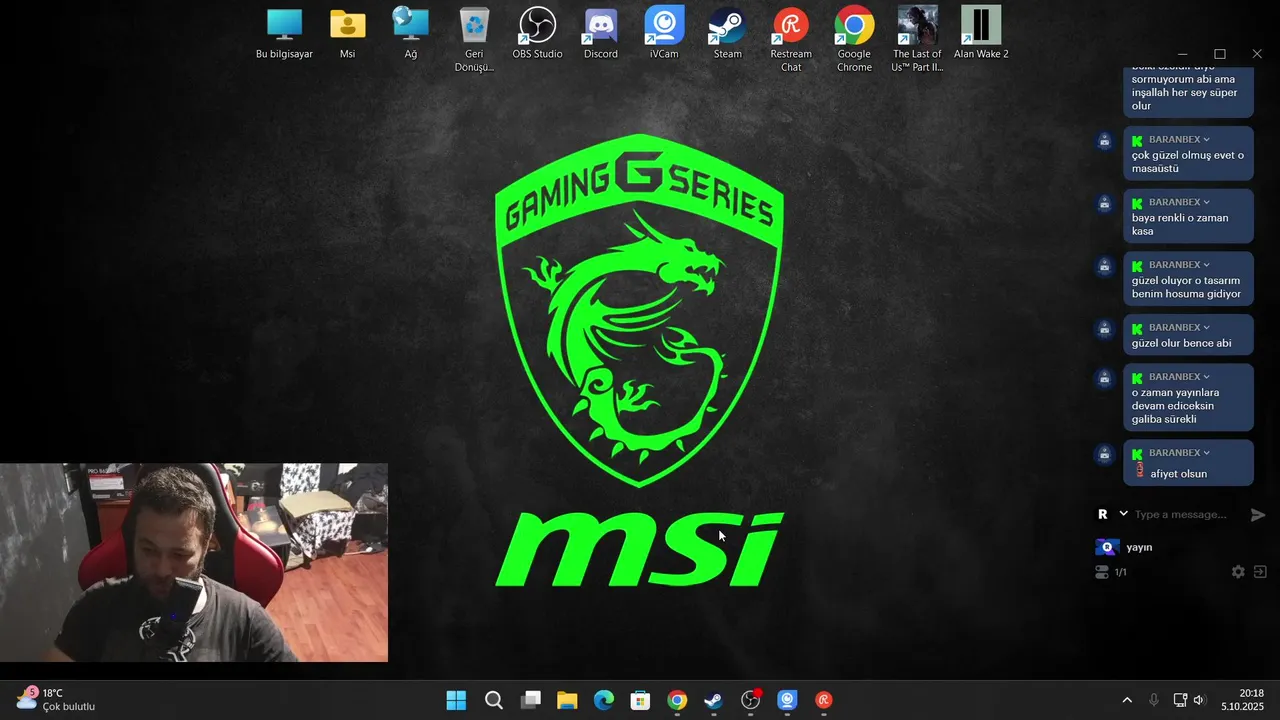Click the 'o zaman yayınlara devam ediceksin' message
Viewport: 1280px width, 720px height.
(1188, 398)
